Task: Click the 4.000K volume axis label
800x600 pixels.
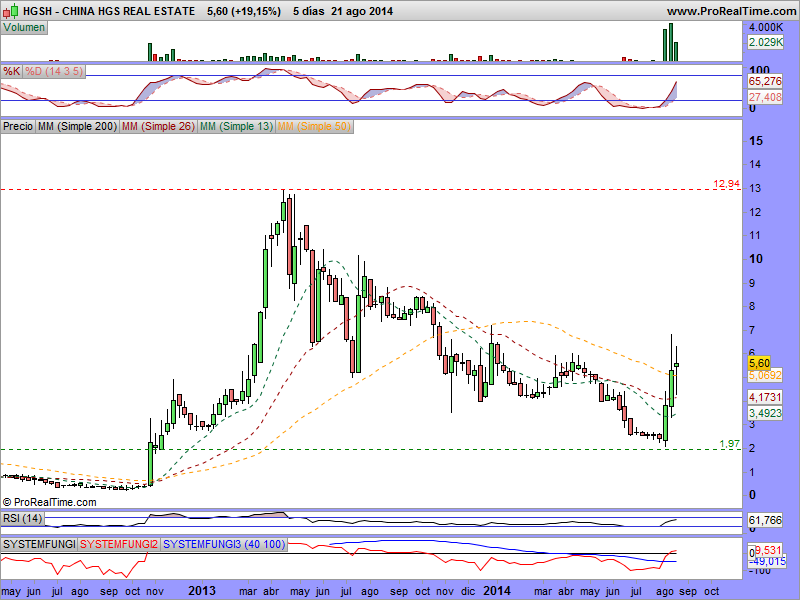Action: 766,27
